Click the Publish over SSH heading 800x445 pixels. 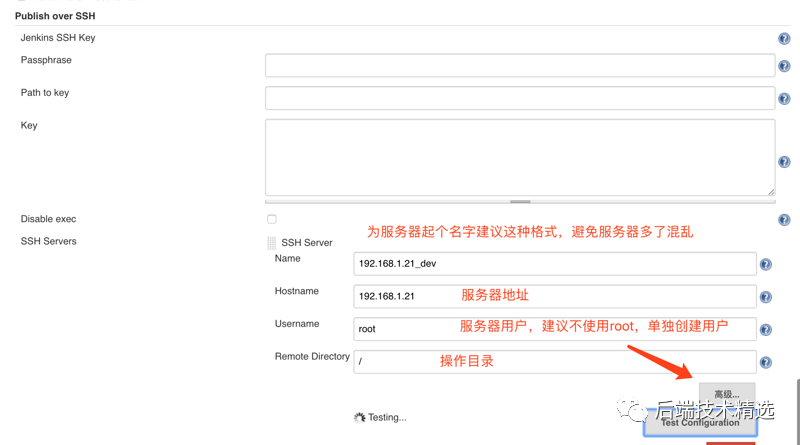coord(55,16)
